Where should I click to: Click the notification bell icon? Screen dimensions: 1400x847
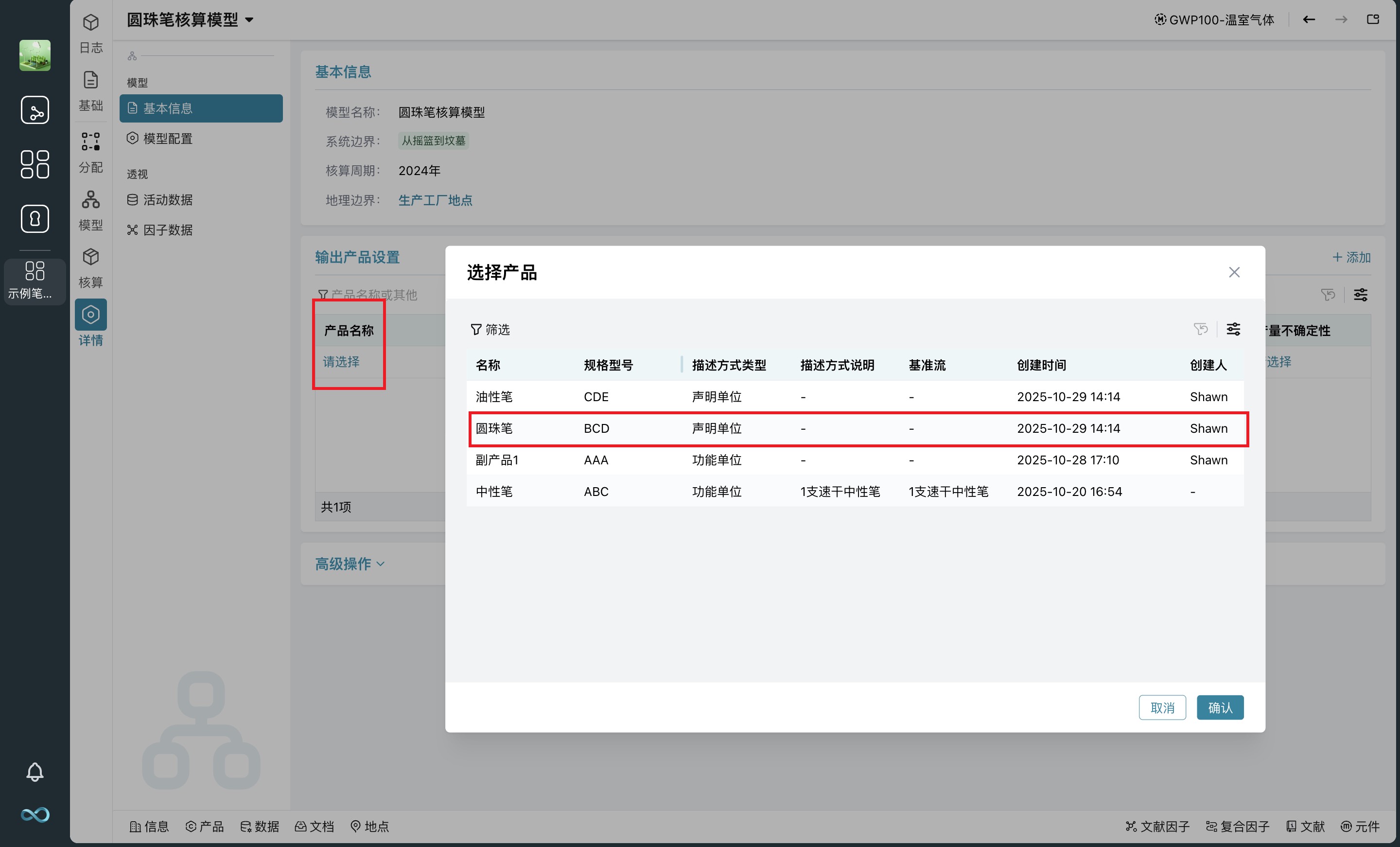click(35, 772)
